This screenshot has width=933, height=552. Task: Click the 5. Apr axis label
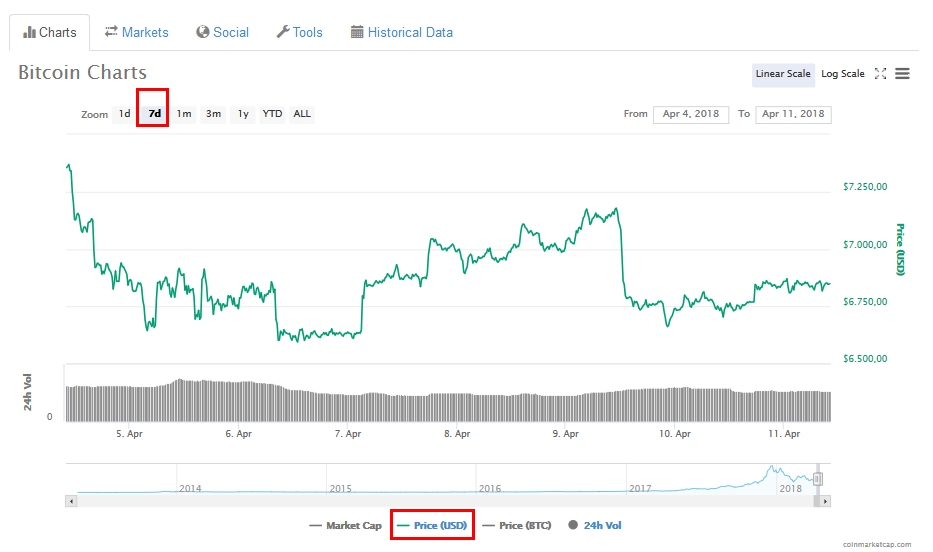coord(129,434)
